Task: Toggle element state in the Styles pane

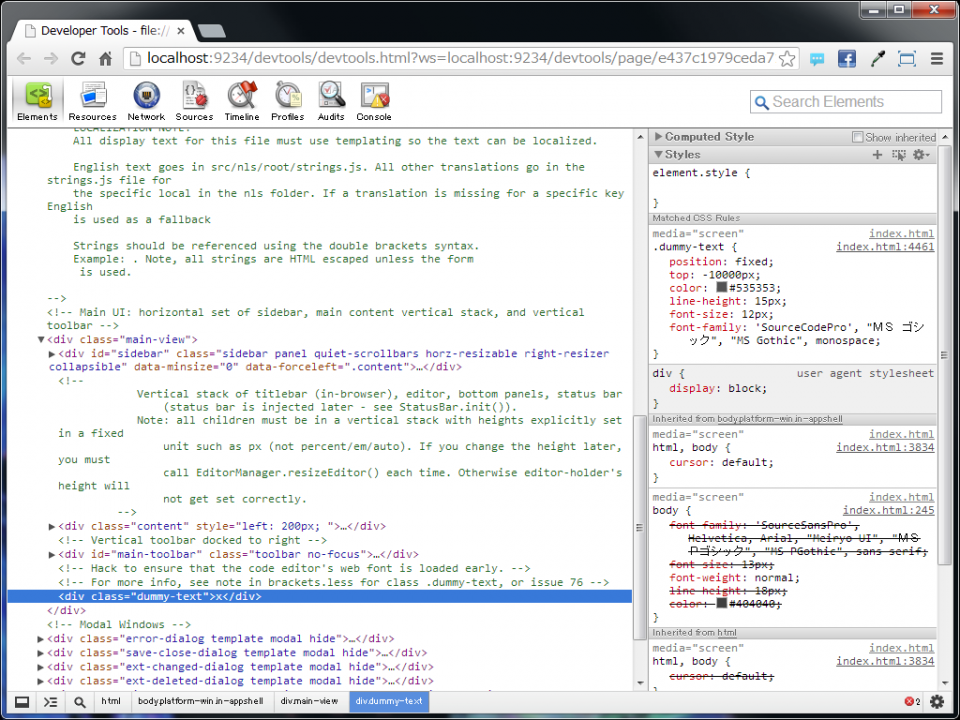Action: click(898, 155)
